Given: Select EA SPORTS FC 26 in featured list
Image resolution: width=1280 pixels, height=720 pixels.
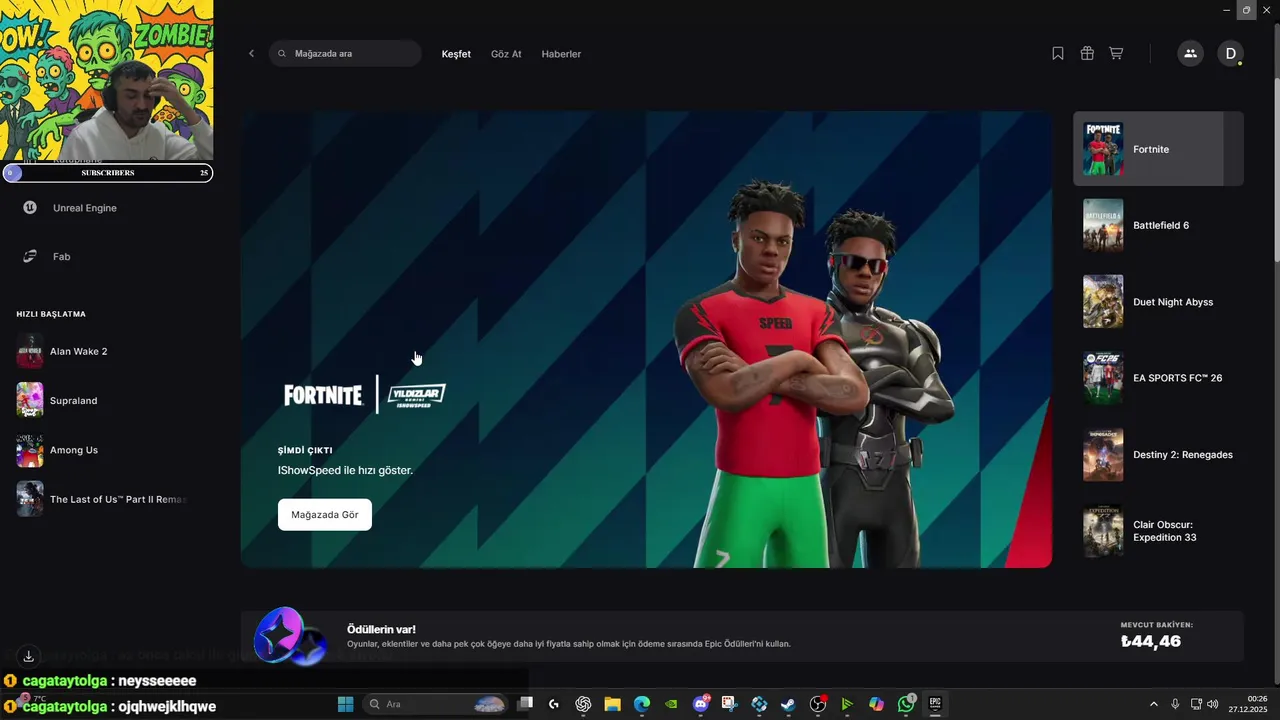Looking at the screenshot, I should (1158, 378).
